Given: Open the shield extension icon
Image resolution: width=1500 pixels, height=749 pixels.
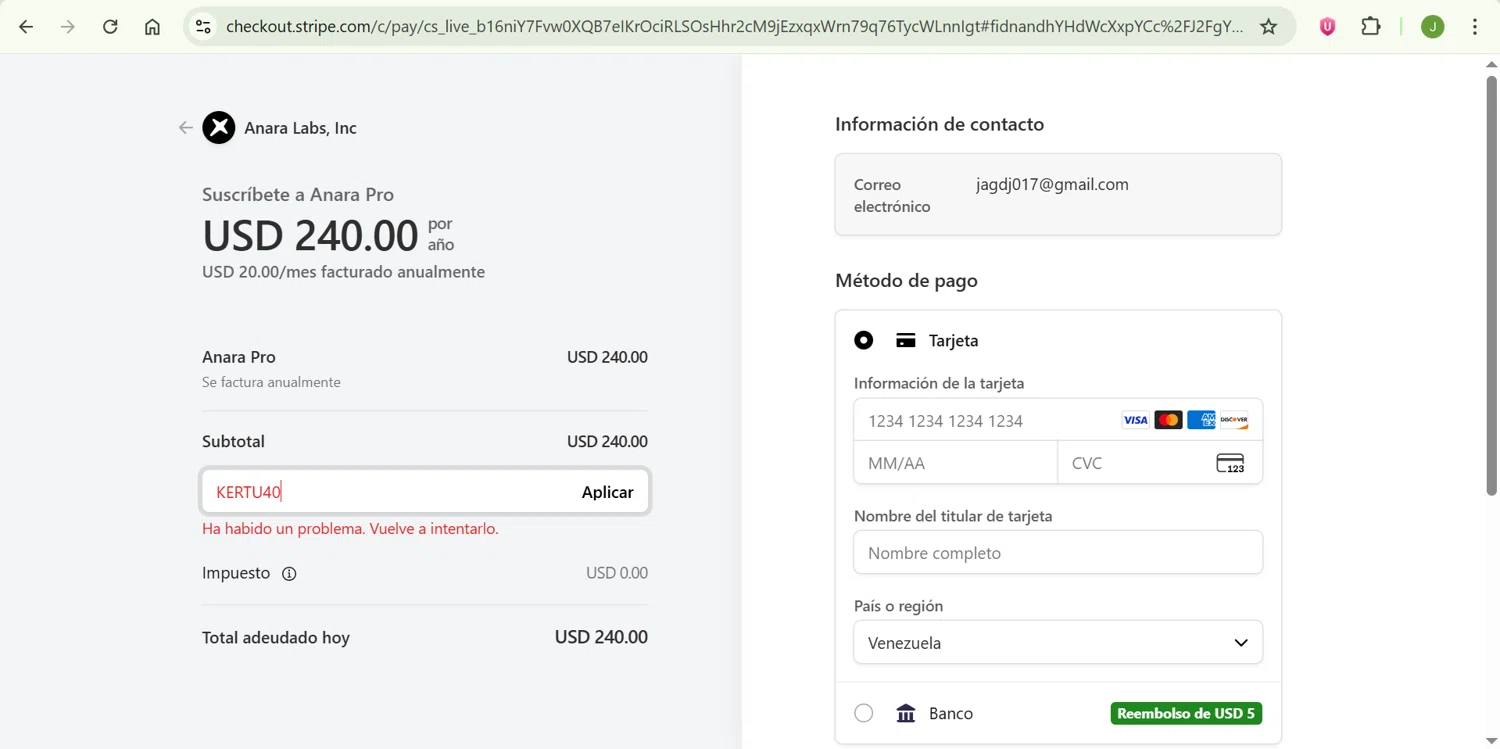Looking at the screenshot, I should tap(1327, 27).
